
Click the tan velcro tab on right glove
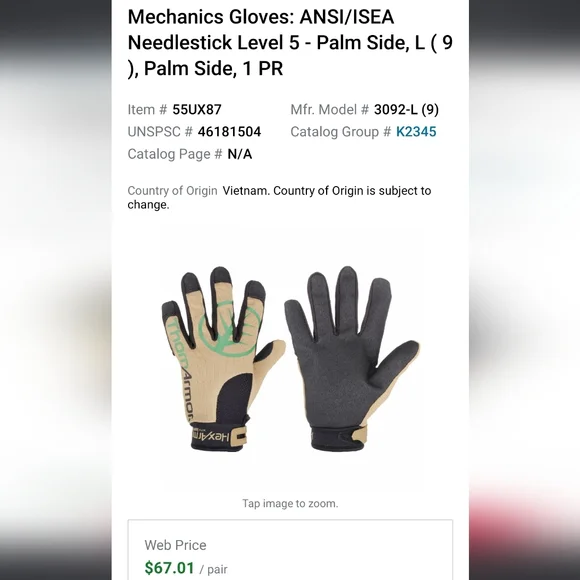pyautogui.click(x=360, y=434)
